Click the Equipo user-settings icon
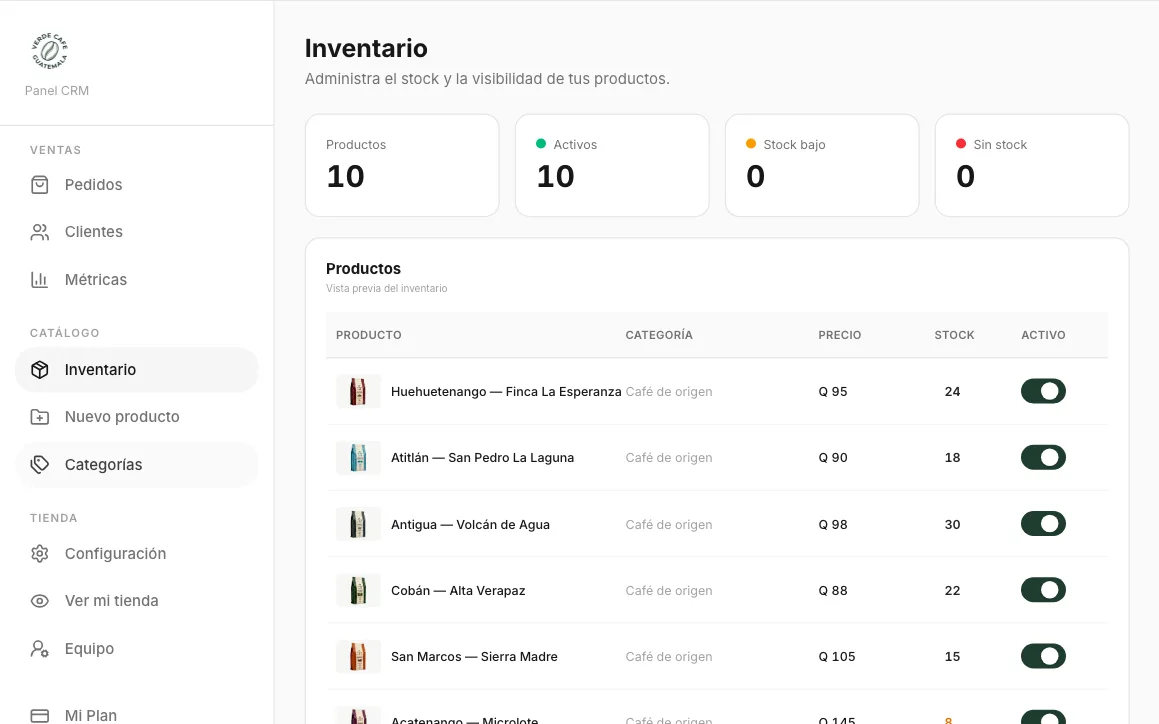1159x724 pixels. click(x=40, y=649)
